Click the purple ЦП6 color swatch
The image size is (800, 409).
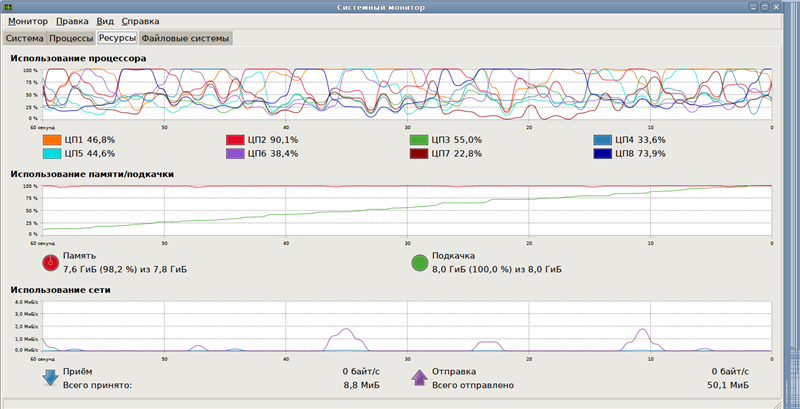pos(235,154)
